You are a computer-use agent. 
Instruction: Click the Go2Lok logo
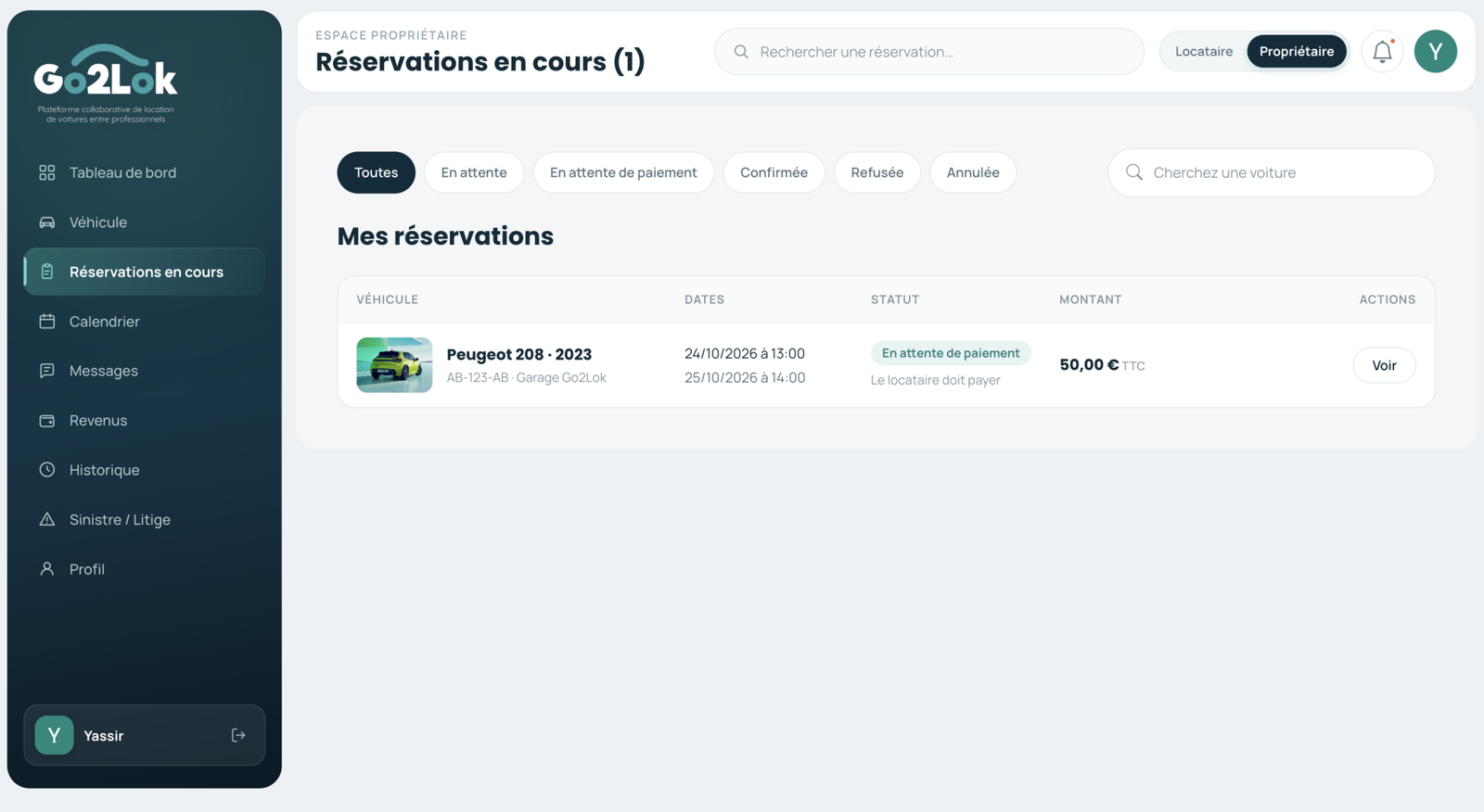click(106, 83)
